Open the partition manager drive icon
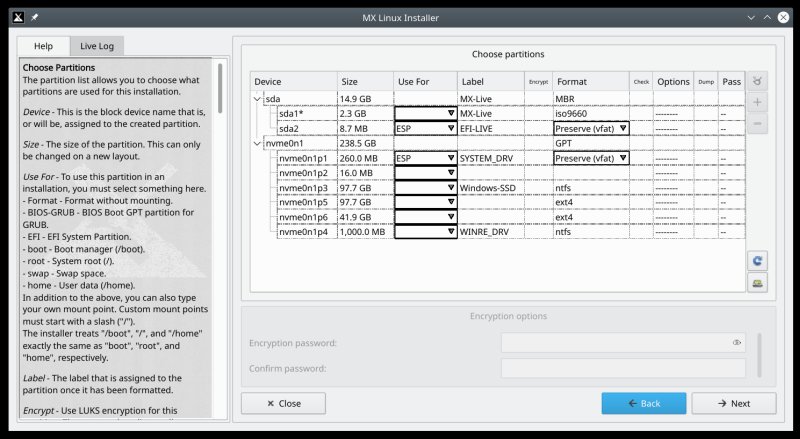The width and height of the screenshot is (800, 439). (757, 283)
